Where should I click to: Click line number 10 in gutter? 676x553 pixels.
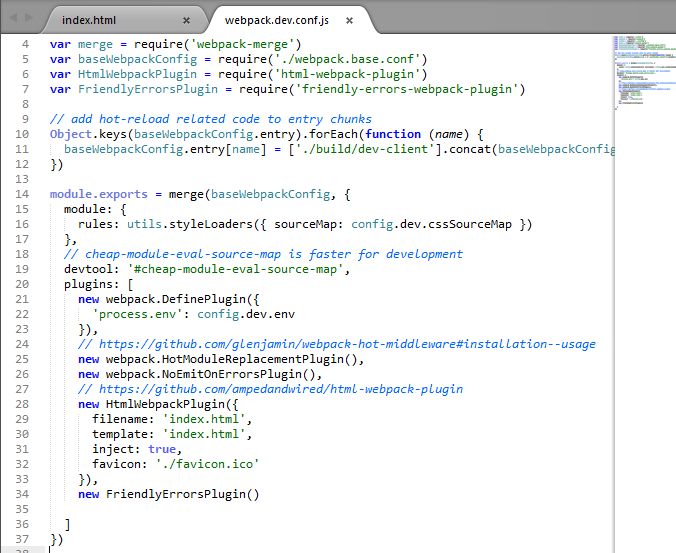tap(22, 134)
